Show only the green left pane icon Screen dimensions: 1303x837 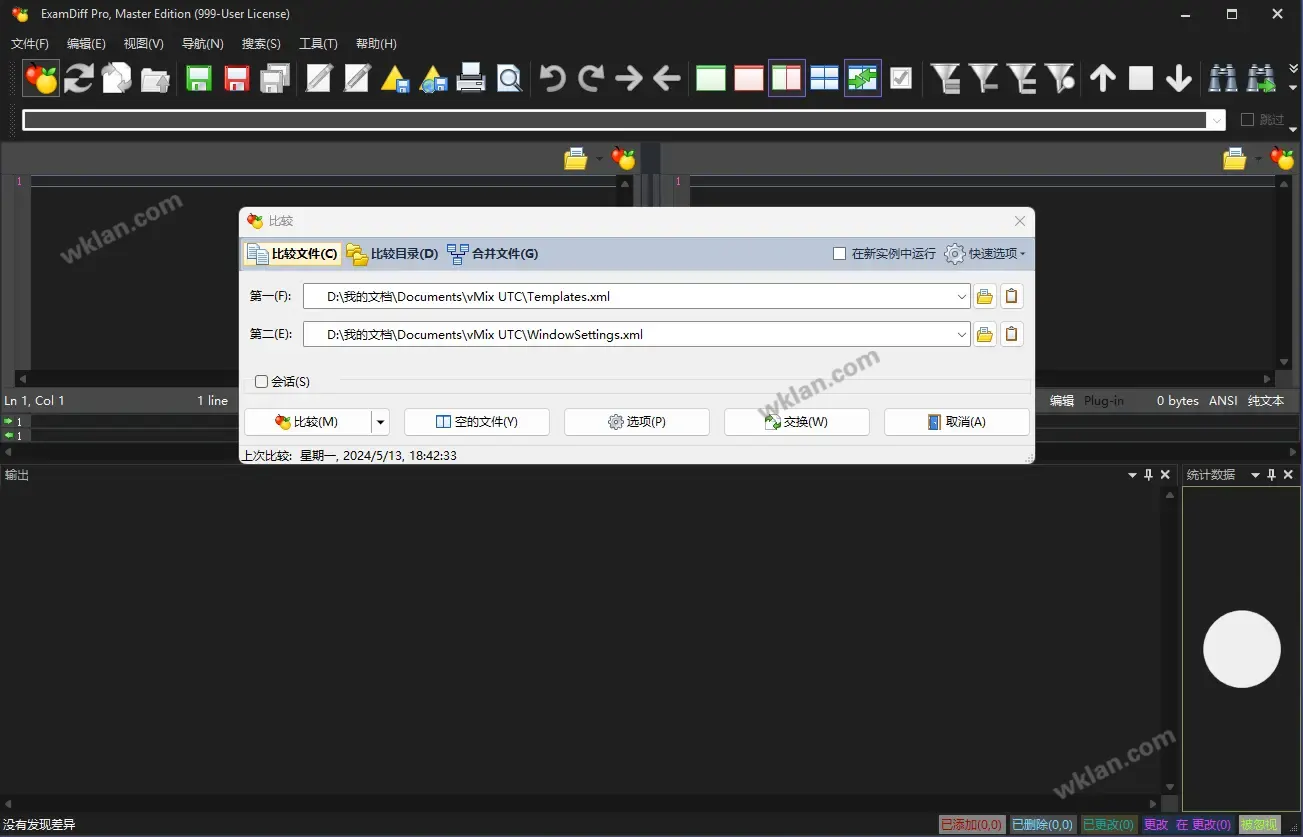coord(711,78)
